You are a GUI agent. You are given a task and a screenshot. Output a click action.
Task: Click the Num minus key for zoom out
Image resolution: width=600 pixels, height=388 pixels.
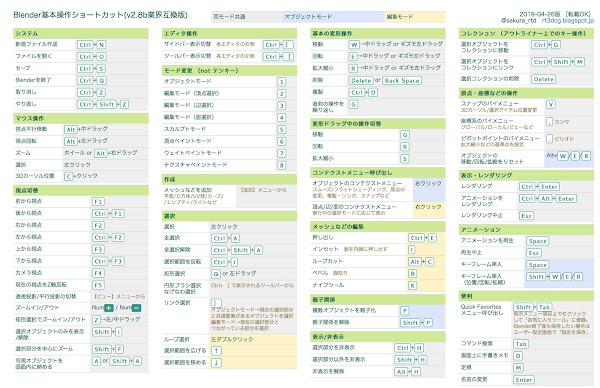coord(136,308)
